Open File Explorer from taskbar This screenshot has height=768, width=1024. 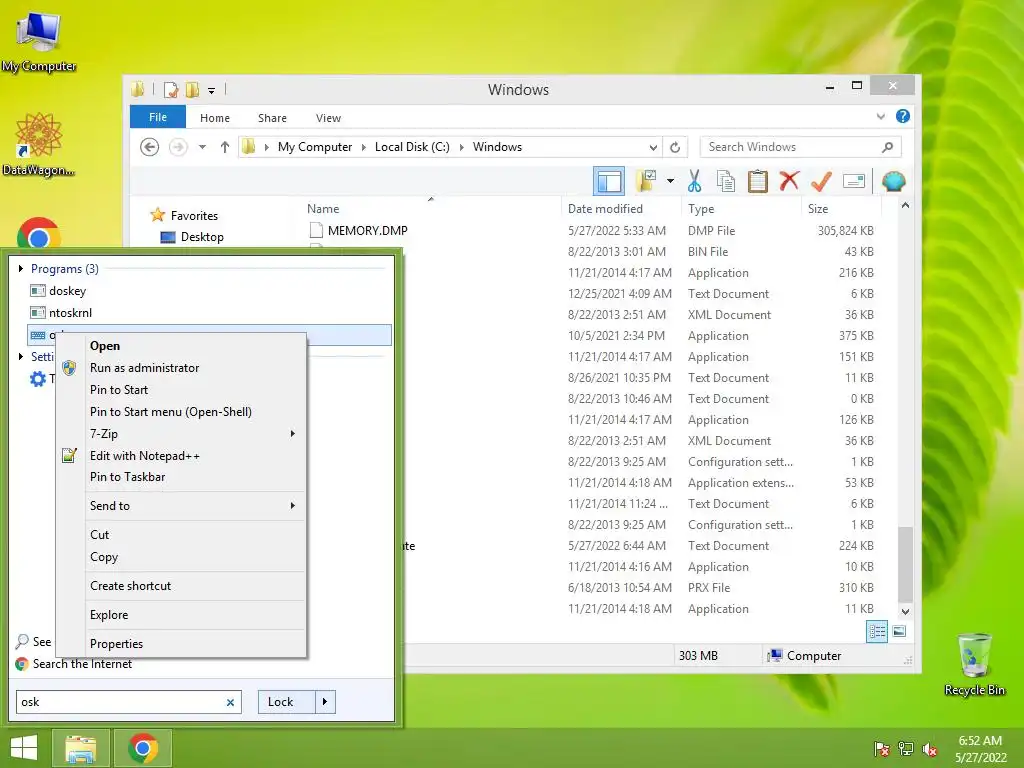tap(80, 748)
